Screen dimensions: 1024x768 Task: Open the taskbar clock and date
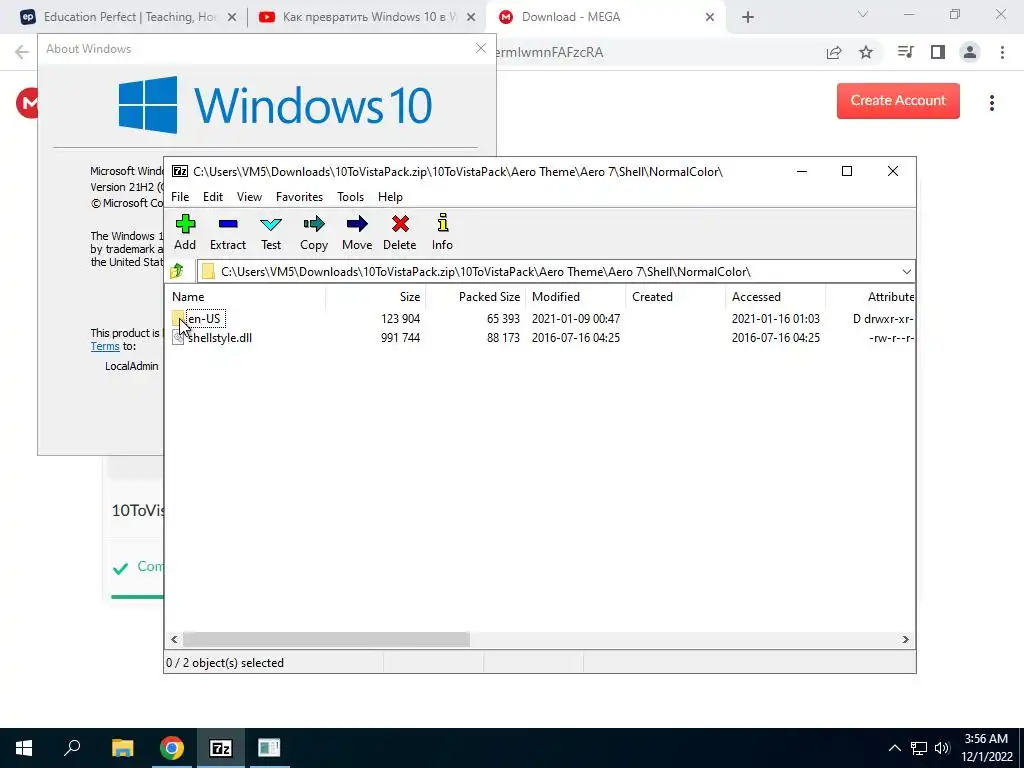point(987,748)
